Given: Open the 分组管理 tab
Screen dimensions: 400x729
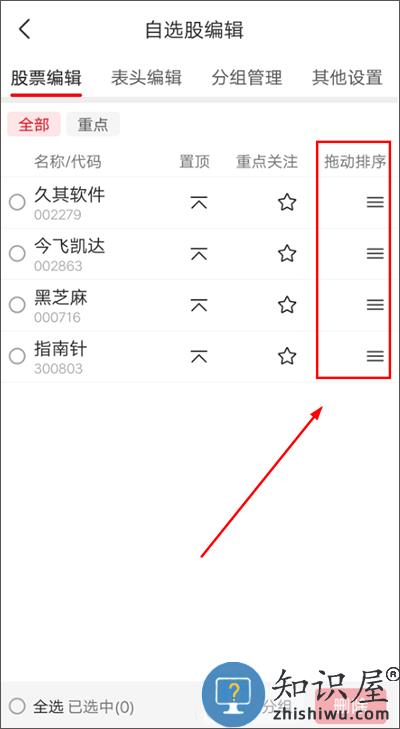Looking at the screenshot, I should point(247,78).
